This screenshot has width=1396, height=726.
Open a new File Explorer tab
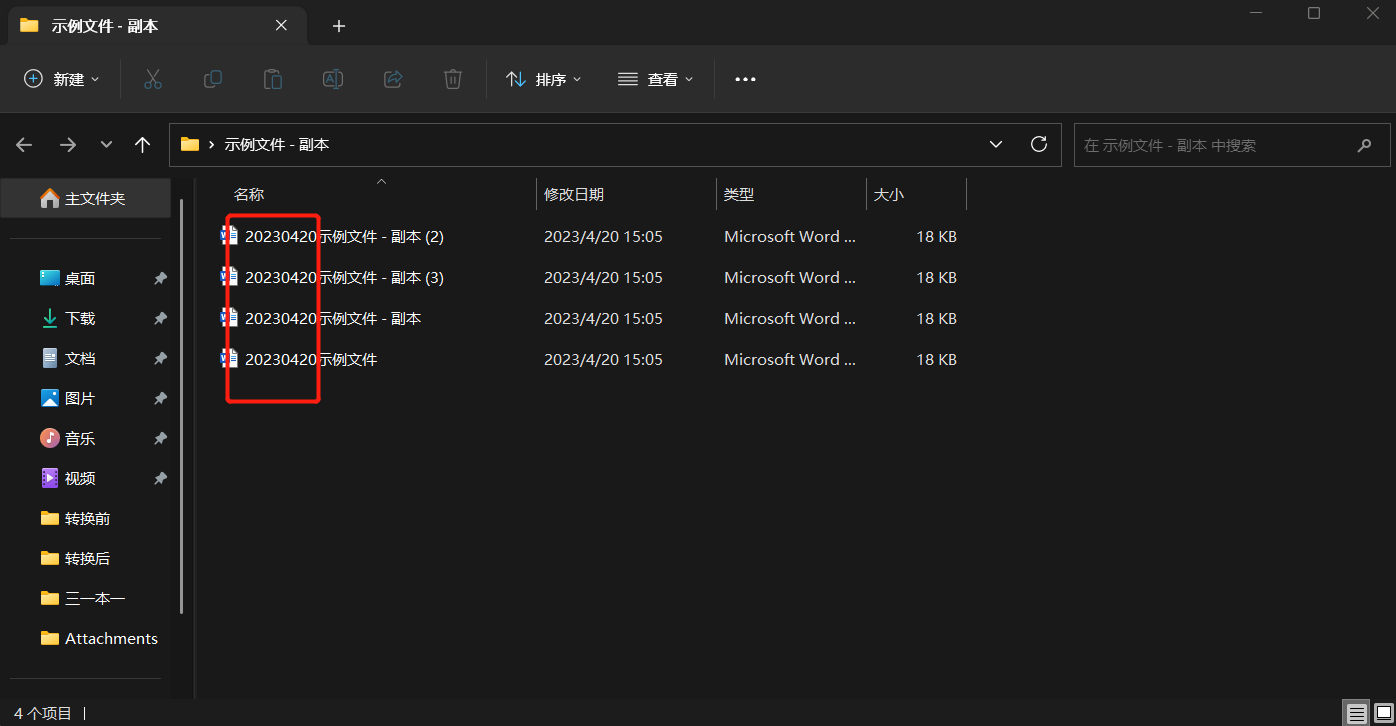[338, 25]
